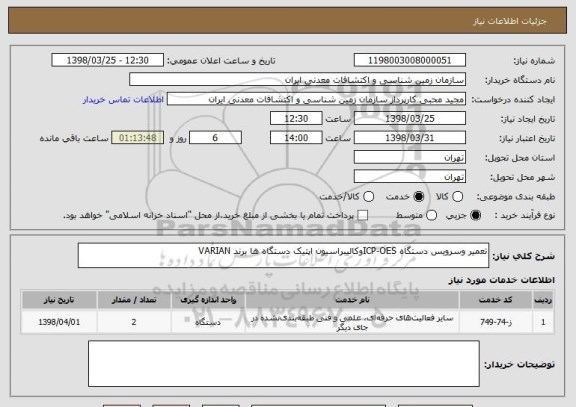Select the کالا/خدمت radio button
The image size is (576, 407).
368,197
